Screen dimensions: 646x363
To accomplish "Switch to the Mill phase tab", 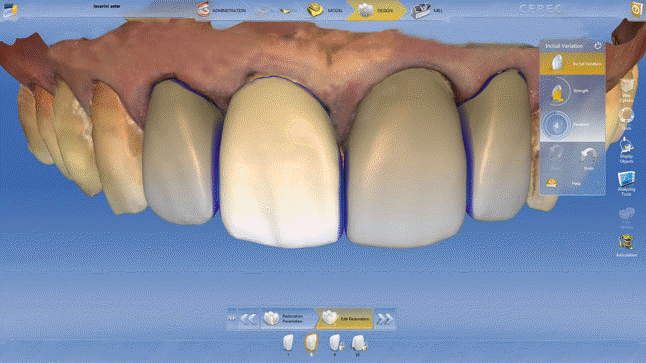I will click(427, 10).
